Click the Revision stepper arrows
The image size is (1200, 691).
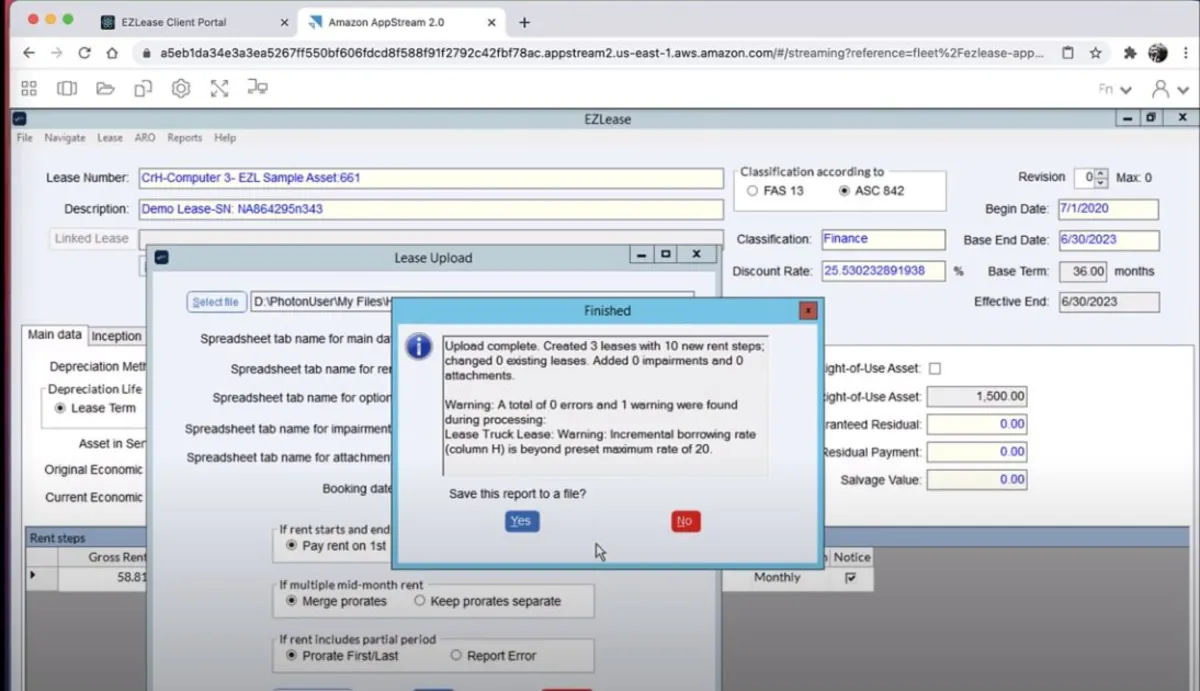[1101, 178]
